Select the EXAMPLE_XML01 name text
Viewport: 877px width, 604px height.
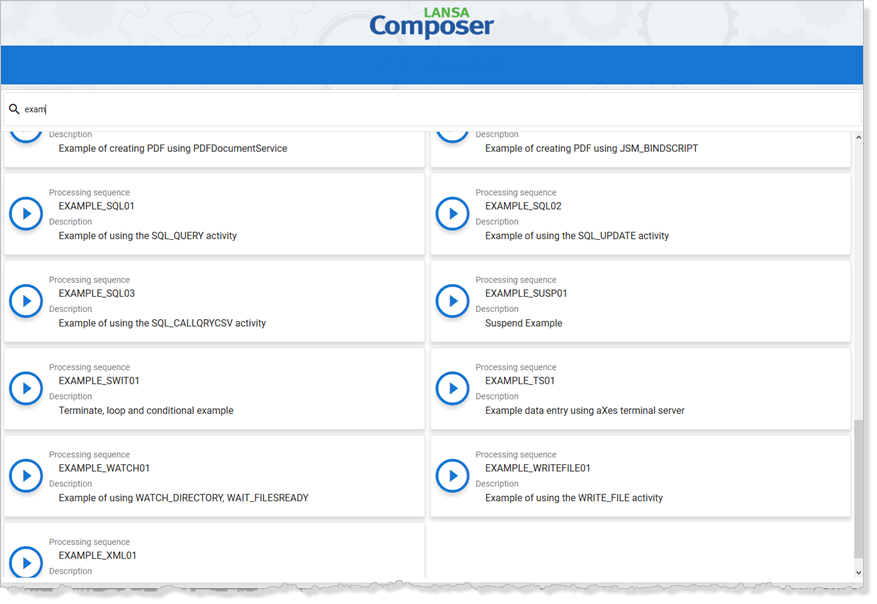(x=97, y=555)
